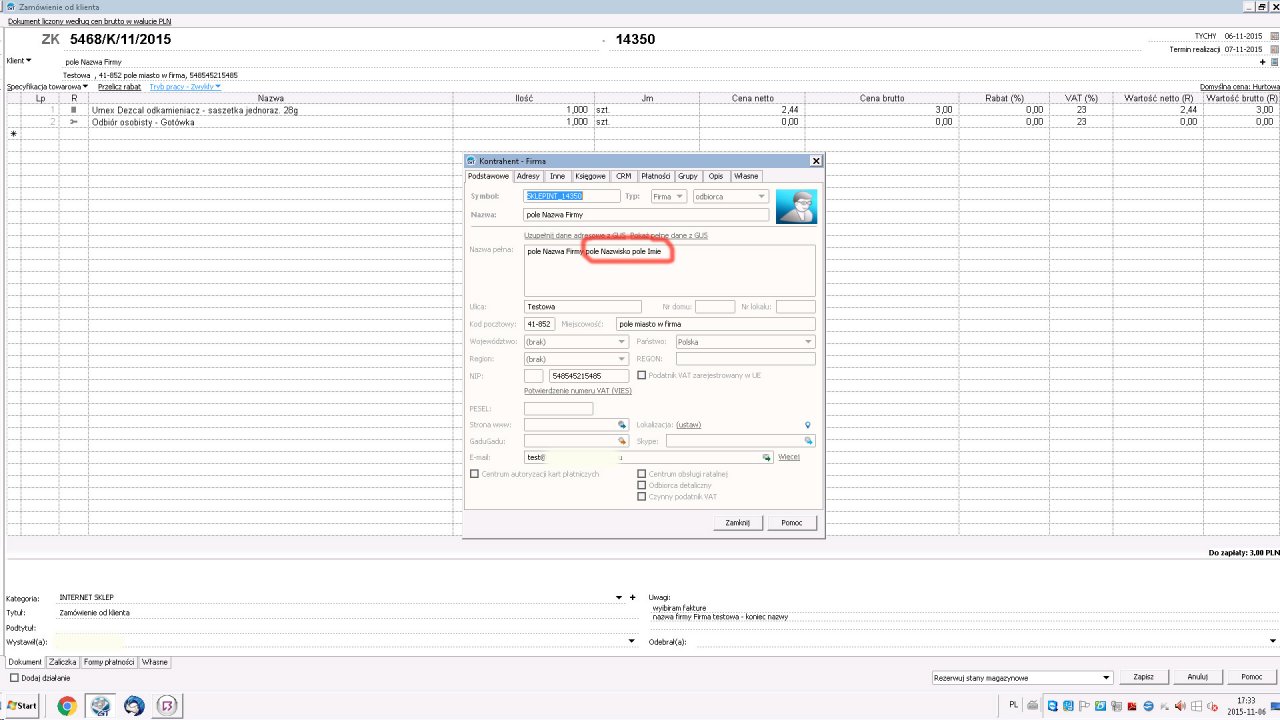Expand the Region dropdown
Screen dimensions: 1280x720
click(575, 359)
